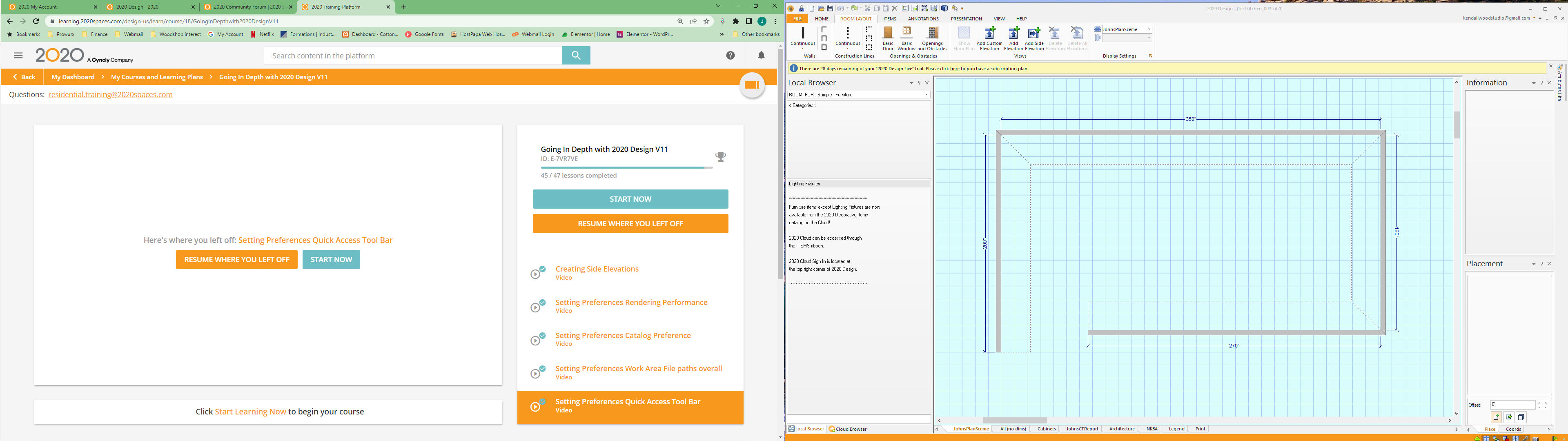1568x441 pixels.
Task: Click the Cut scissors icon in 2020 Design
Action: click(x=868, y=9)
